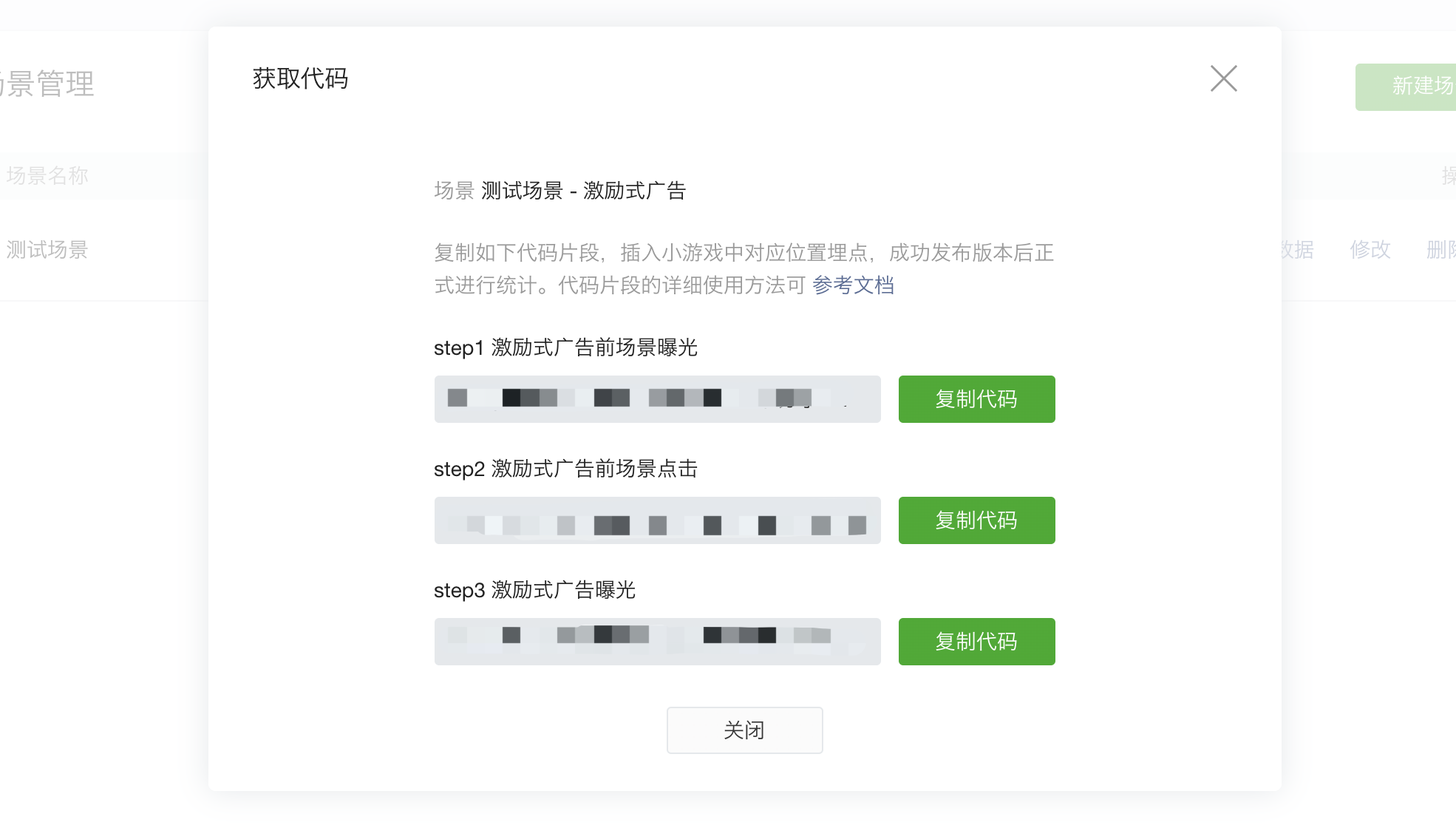Click the 测试场景 - 激励式广告 scene name

tap(583, 191)
